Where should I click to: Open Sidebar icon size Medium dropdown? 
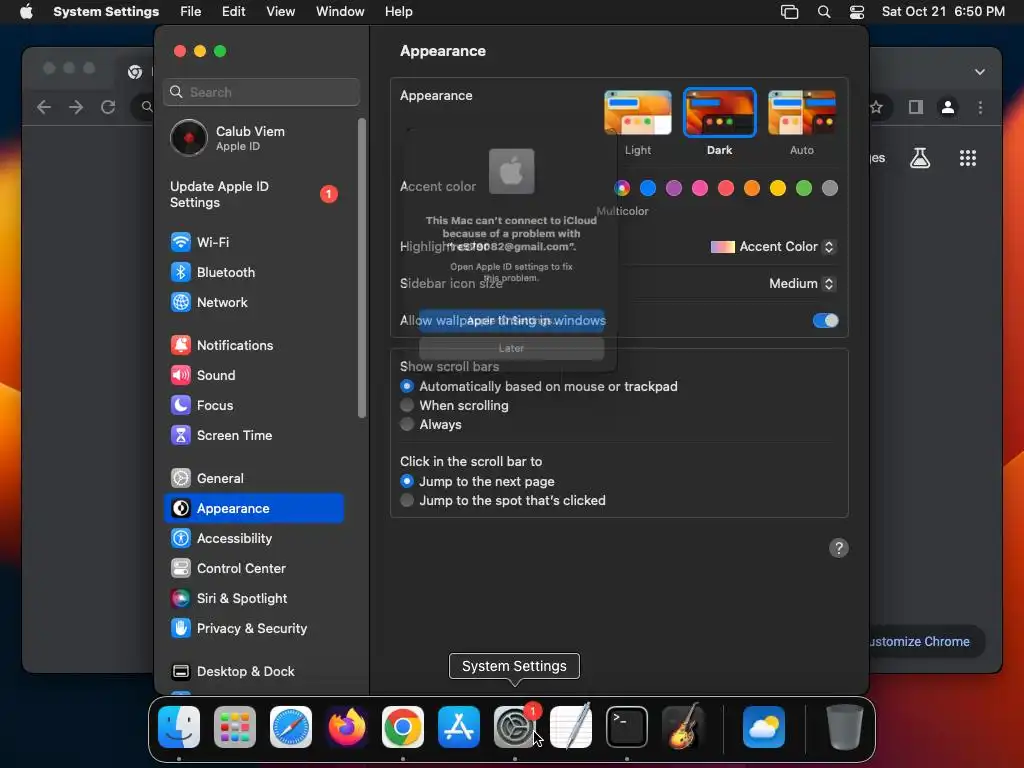(x=802, y=284)
